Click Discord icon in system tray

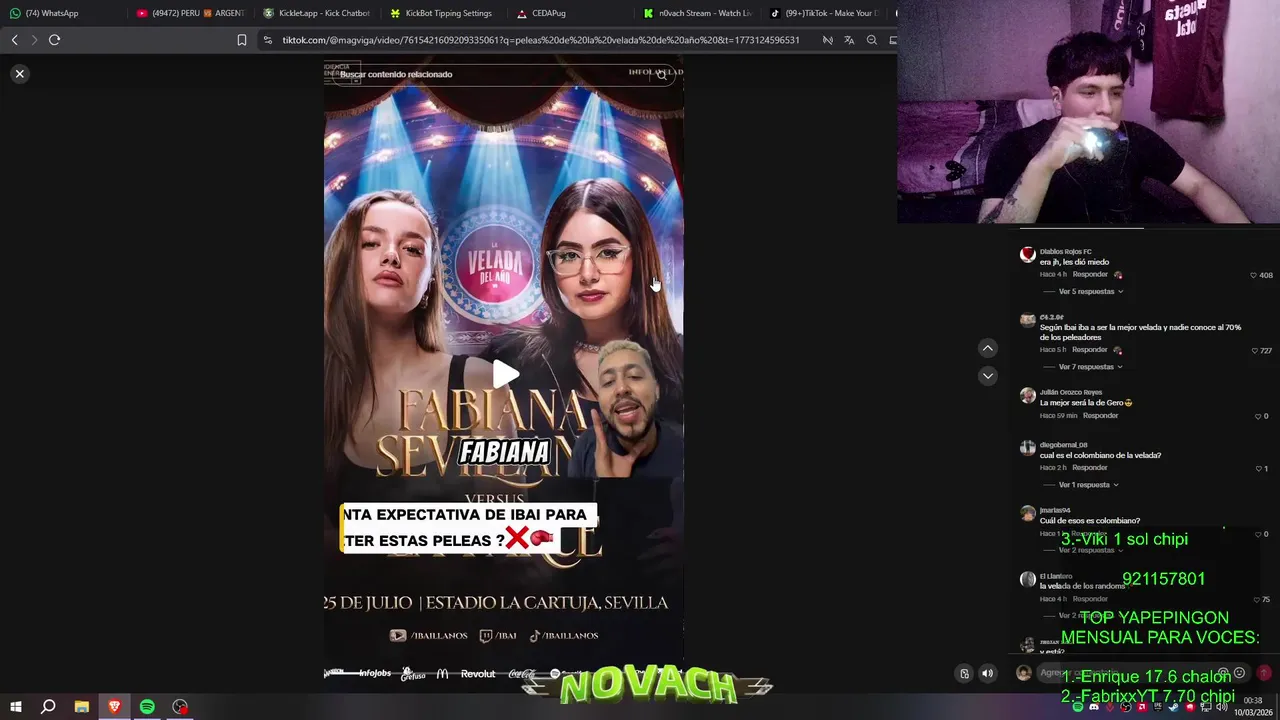1094,707
